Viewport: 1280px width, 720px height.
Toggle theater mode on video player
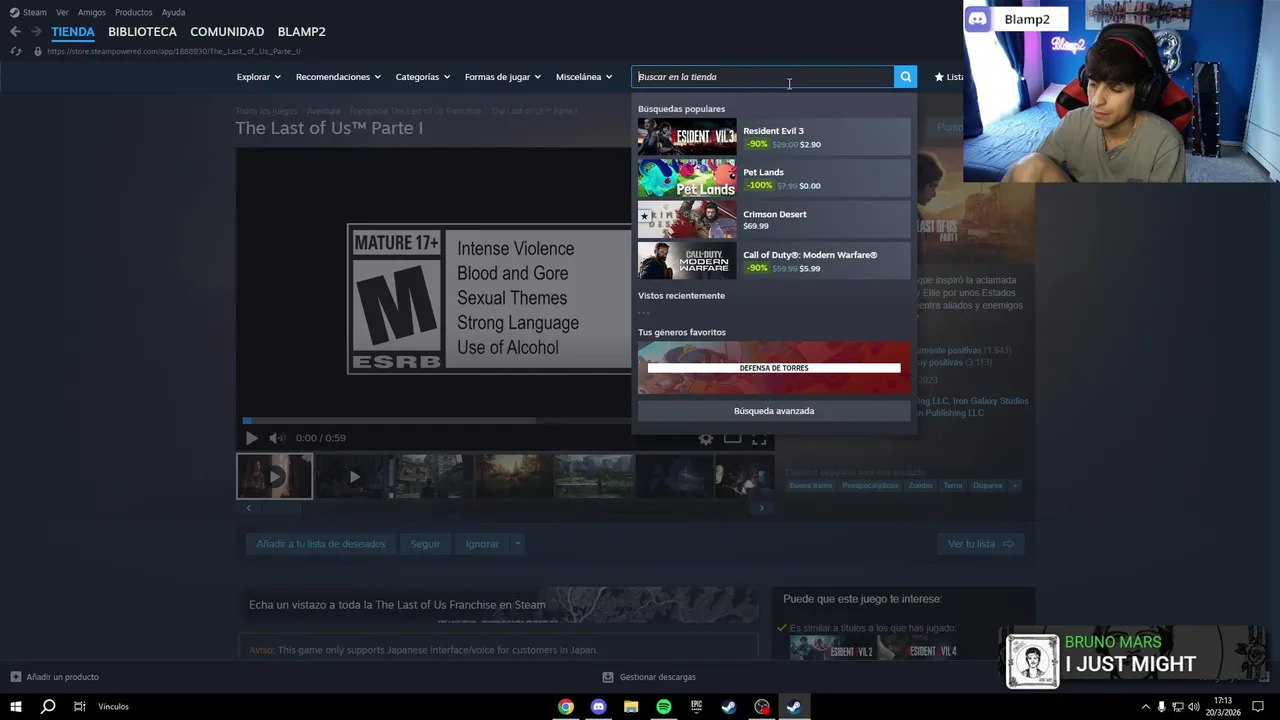732,438
